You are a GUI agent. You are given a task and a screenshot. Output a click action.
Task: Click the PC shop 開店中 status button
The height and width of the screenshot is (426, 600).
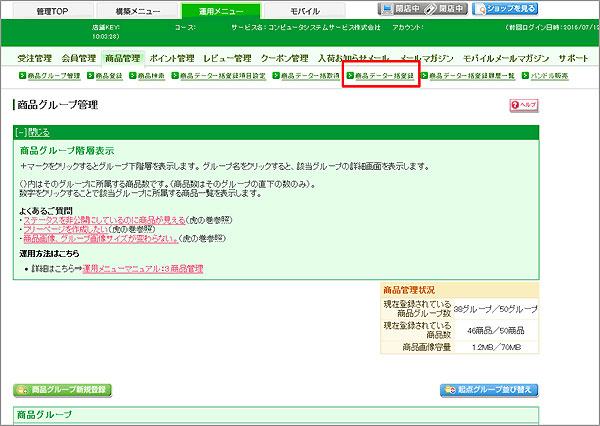coord(400,9)
